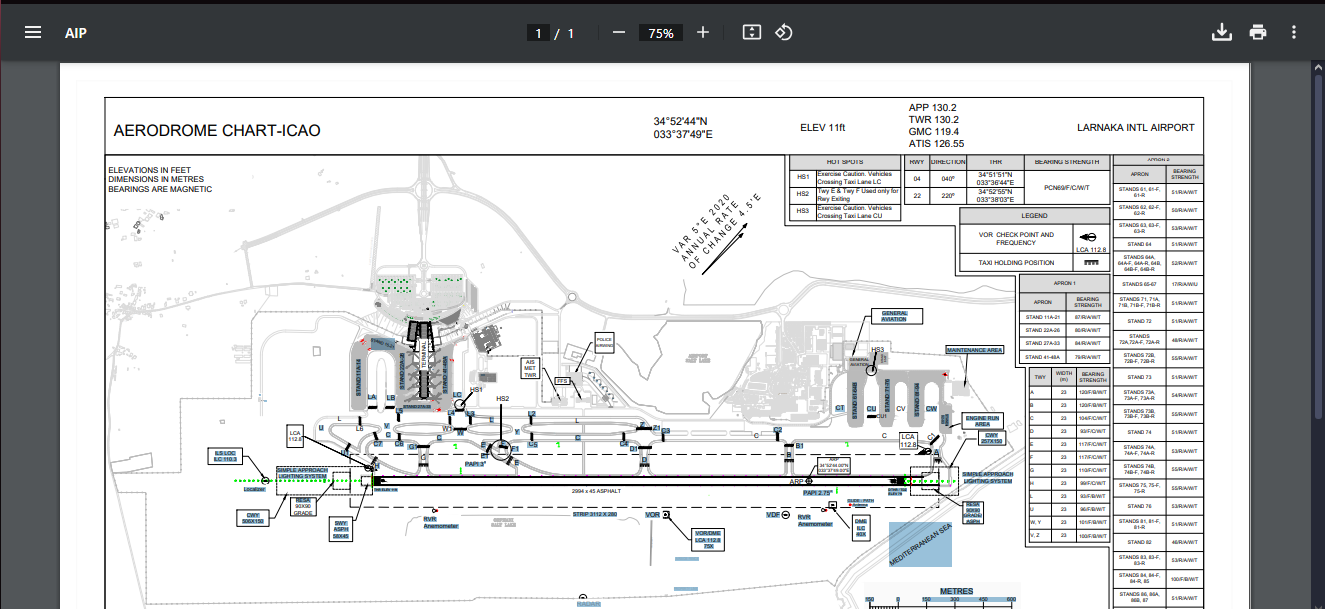Click the 75% zoom level field
1325x609 pixels.
661,33
